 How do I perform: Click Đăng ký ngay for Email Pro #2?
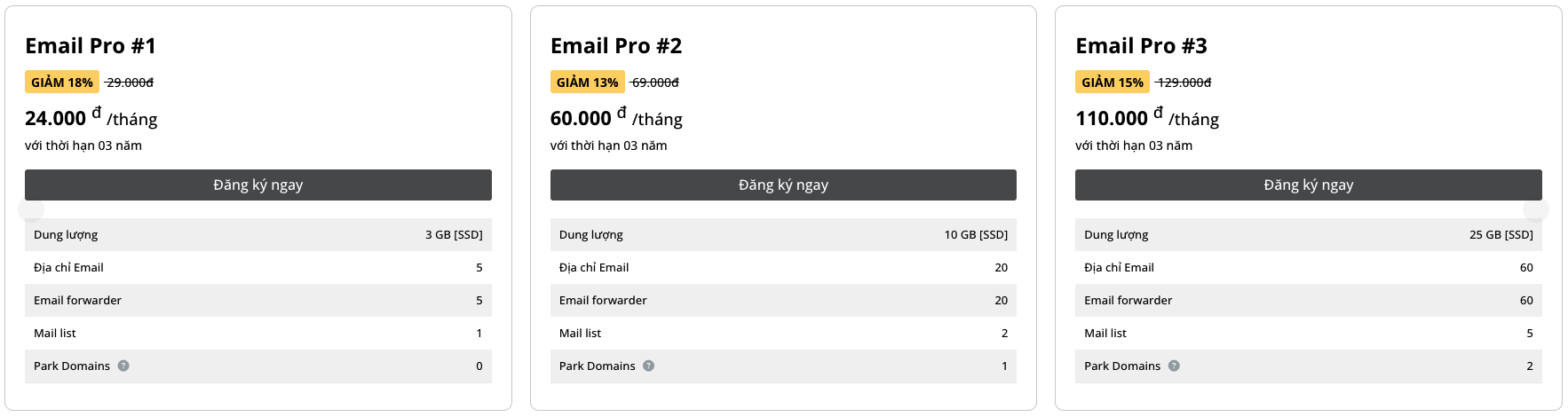click(x=783, y=185)
